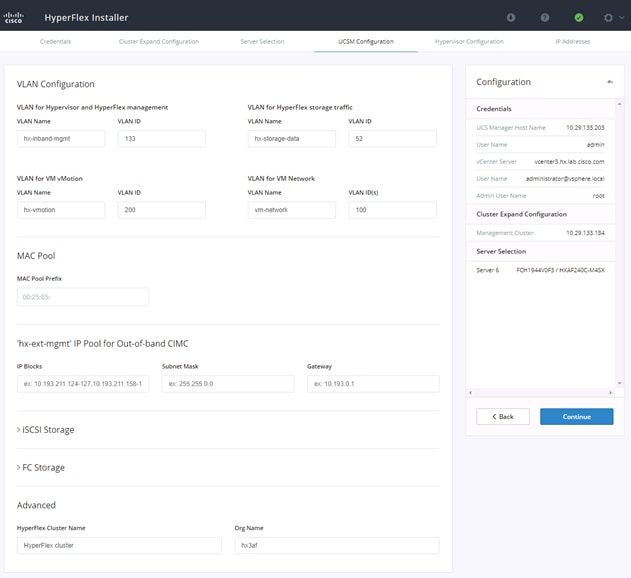Select the UCSM Configuration tab
This screenshot has height=578, width=631.
(366, 41)
